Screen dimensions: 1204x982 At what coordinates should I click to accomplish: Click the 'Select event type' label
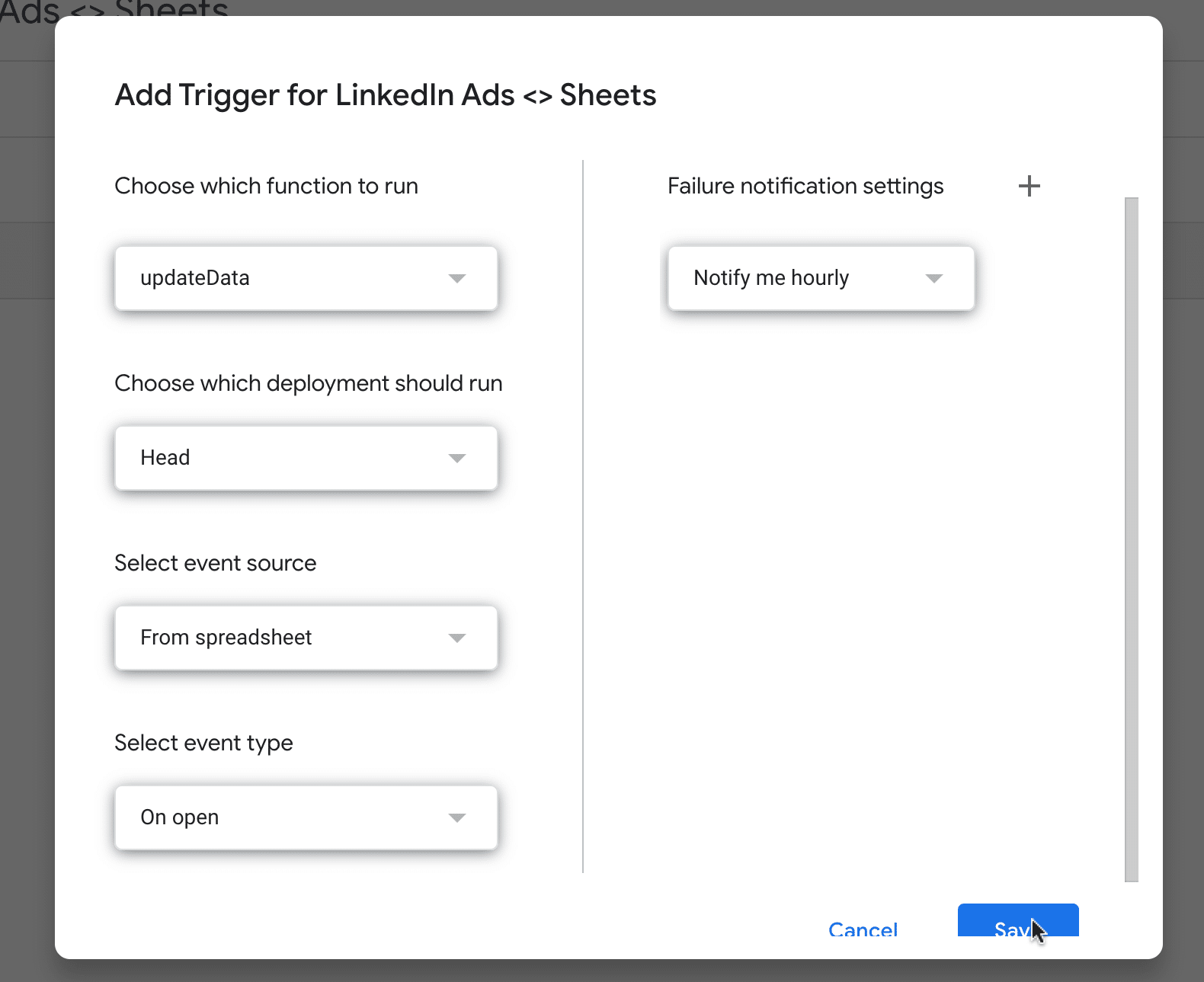click(203, 743)
